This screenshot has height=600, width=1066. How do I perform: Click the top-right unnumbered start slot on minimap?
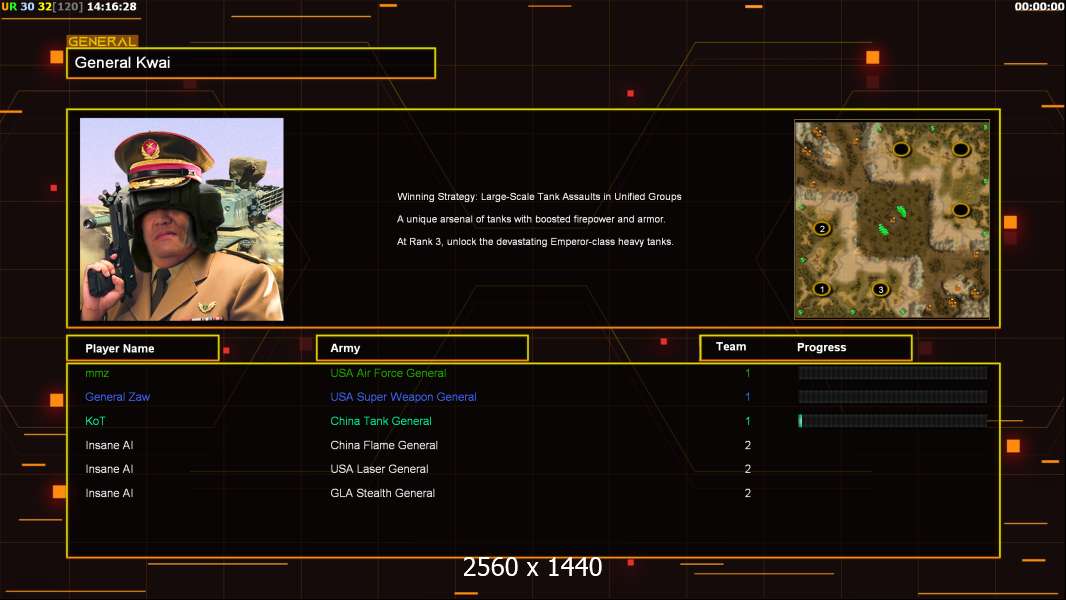point(960,150)
